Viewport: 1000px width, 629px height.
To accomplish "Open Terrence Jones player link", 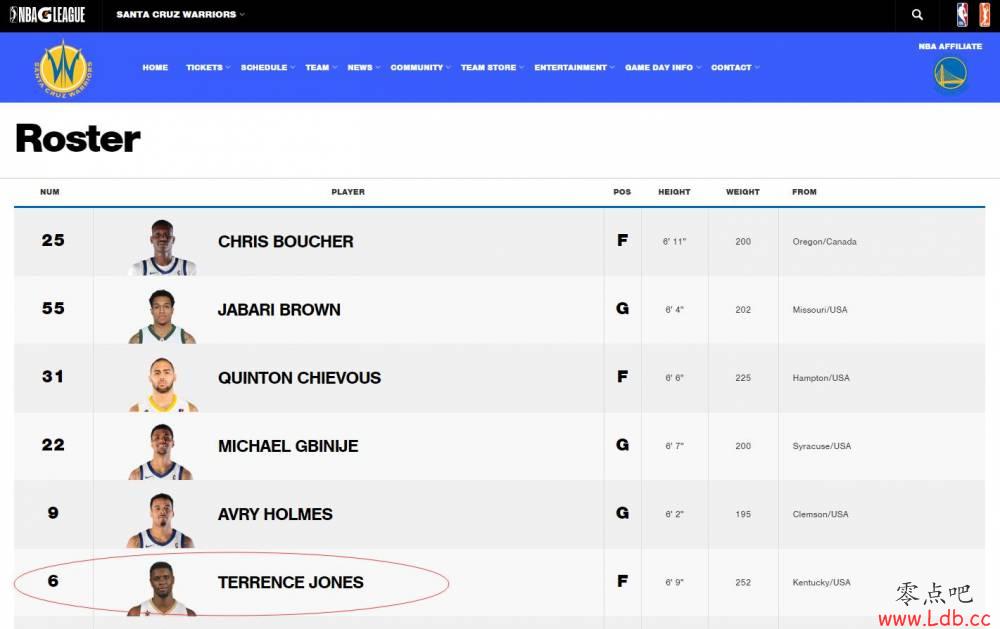I will point(291,582).
